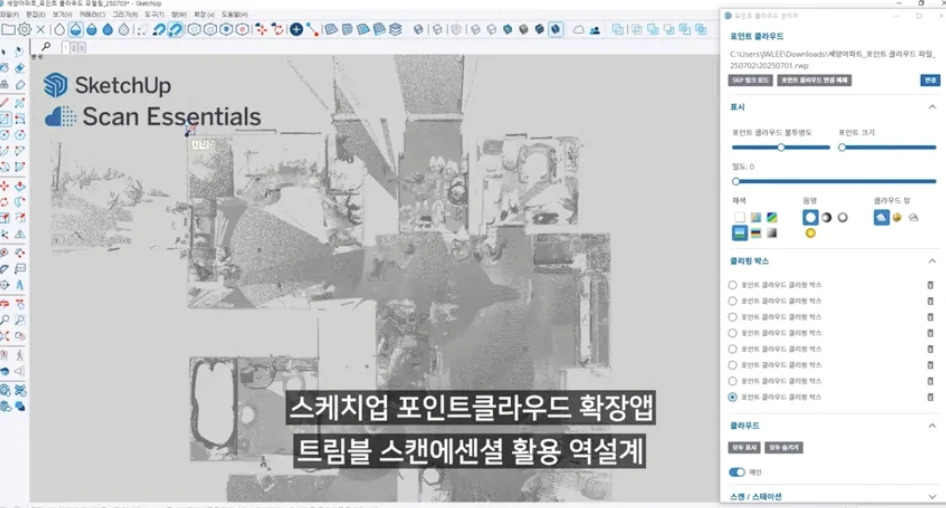This screenshot has height=508, width=946.
Task: Click the red-dotted line point tool icon
Action: coord(312,29)
